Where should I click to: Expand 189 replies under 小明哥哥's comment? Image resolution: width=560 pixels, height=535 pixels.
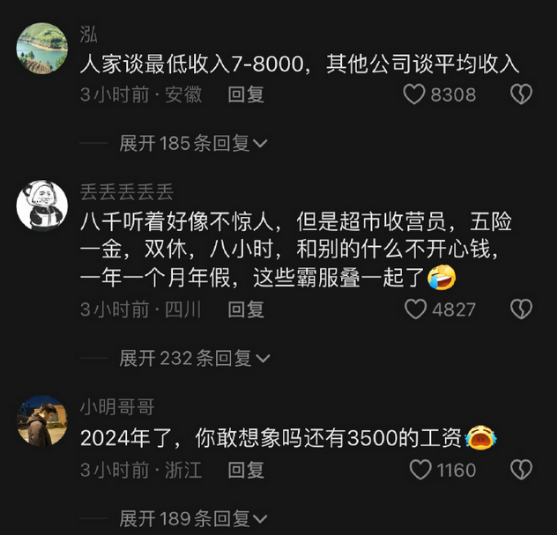pyautogui.click(x=193, y=519)
